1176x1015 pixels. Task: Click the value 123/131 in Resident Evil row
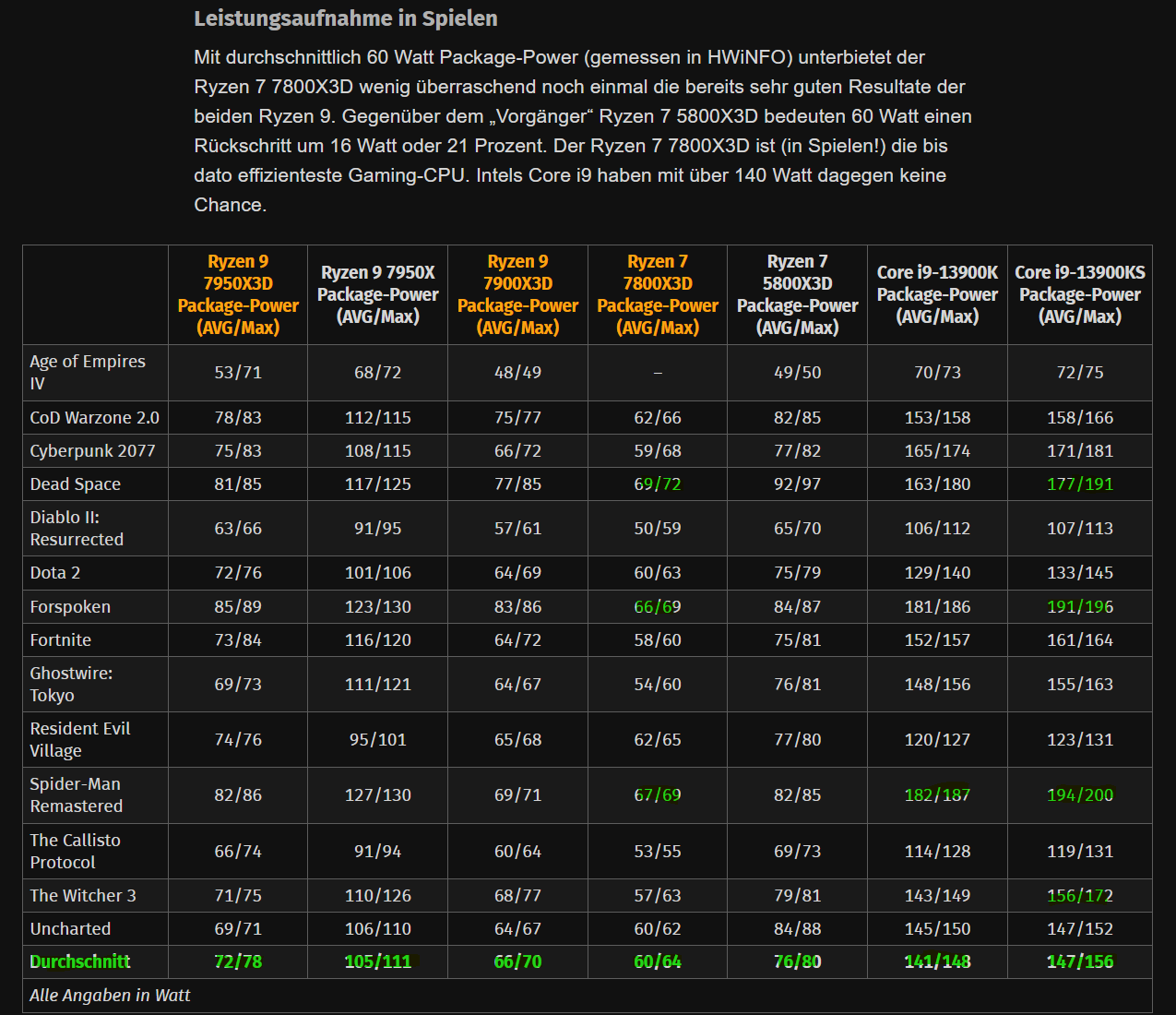(1080, 739)
